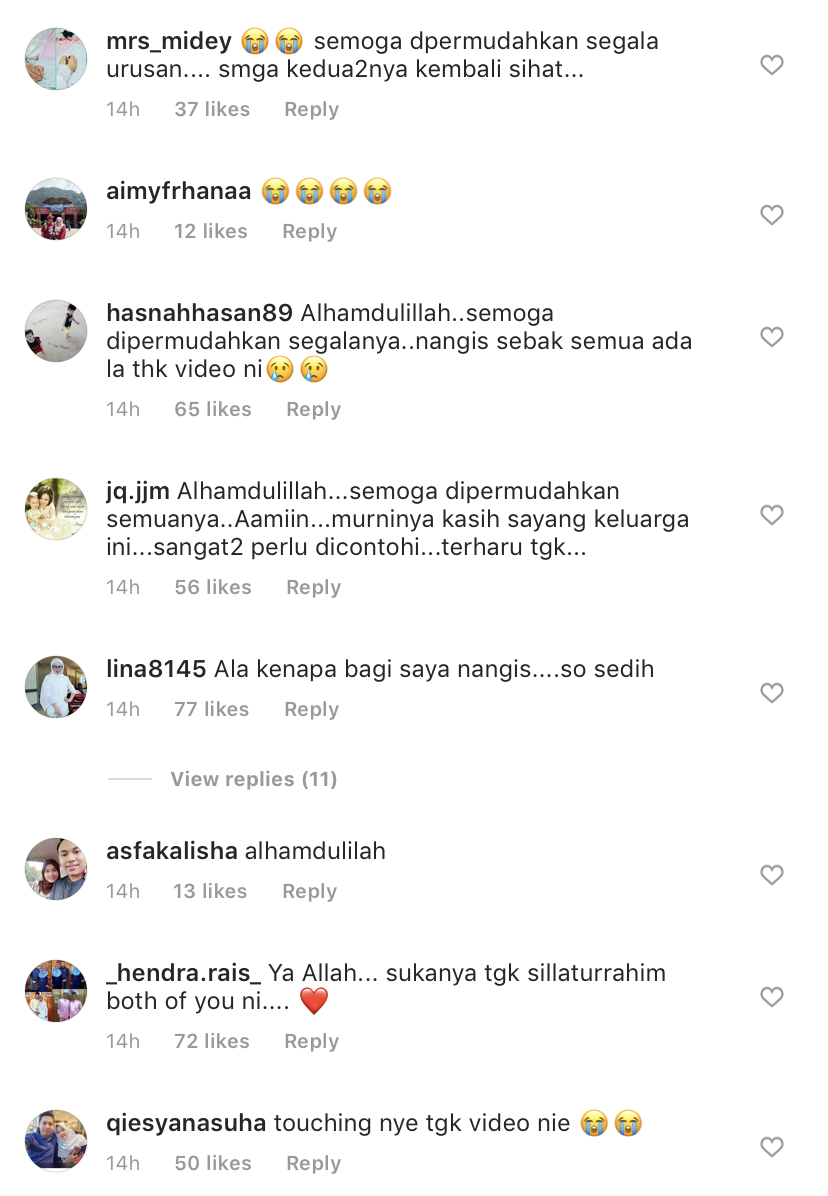View who liked lina8145's comment, 77 likes

[x=211, y=709]
